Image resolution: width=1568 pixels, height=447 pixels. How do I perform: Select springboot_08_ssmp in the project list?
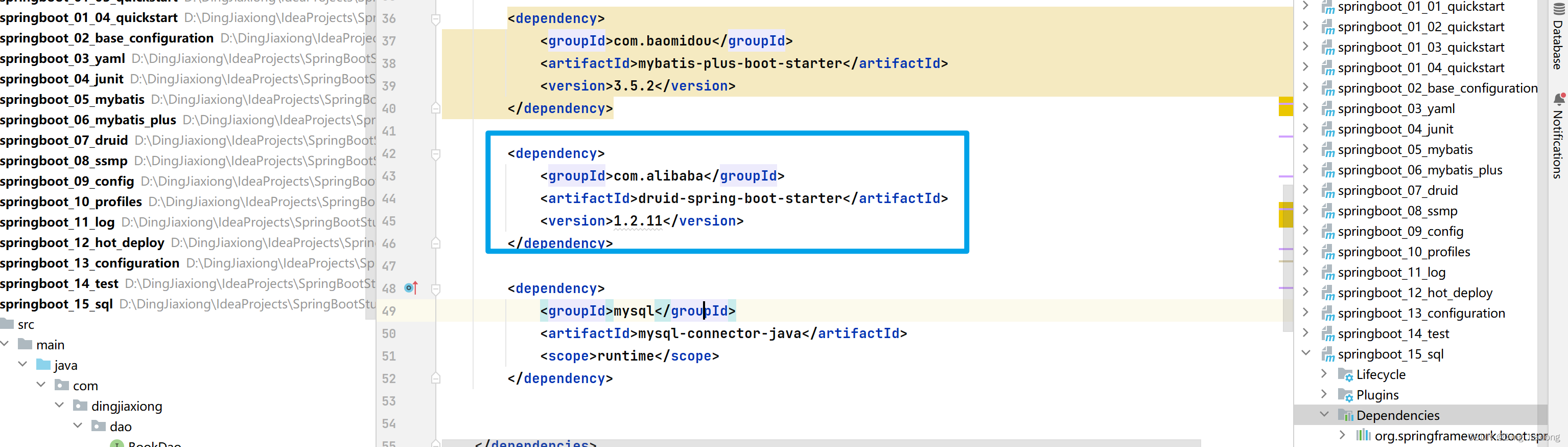point(64,161)
